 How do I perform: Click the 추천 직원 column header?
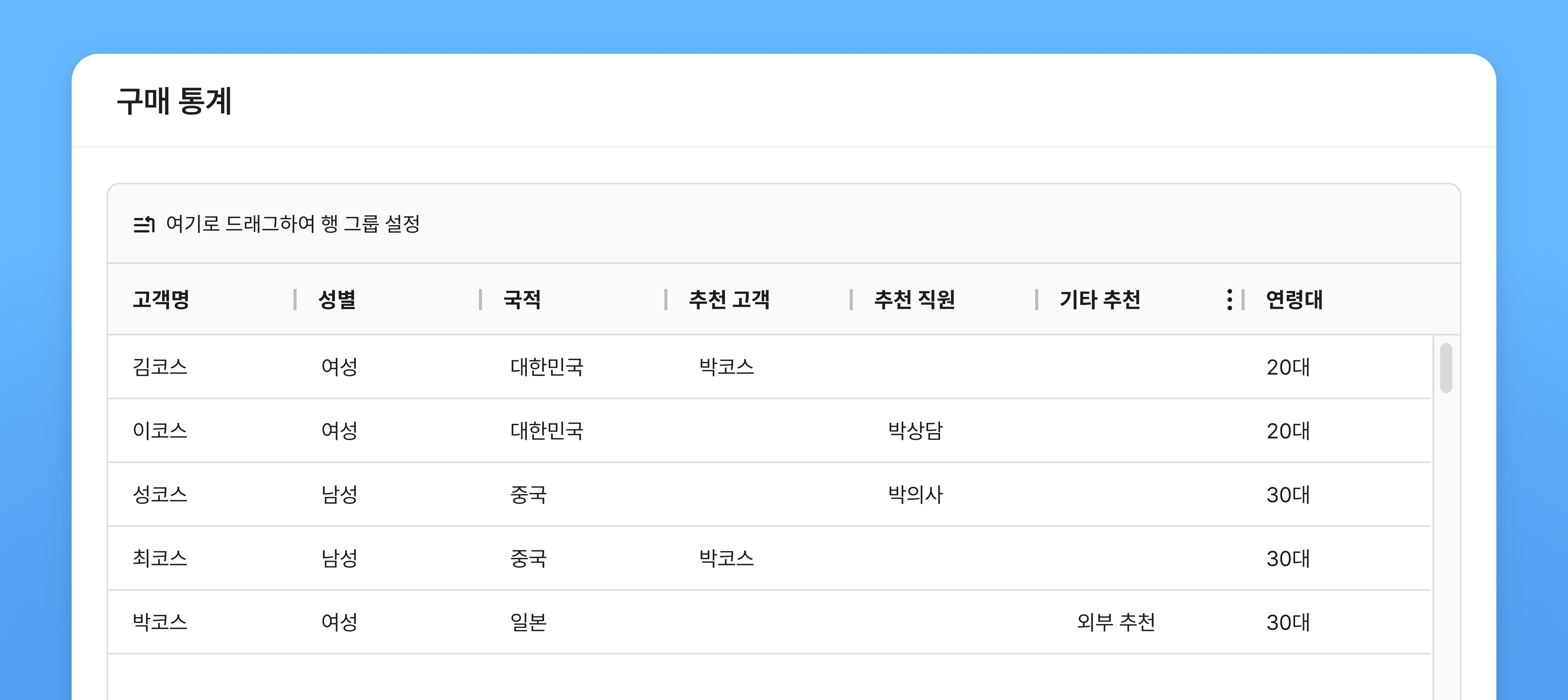coord(914,299)
